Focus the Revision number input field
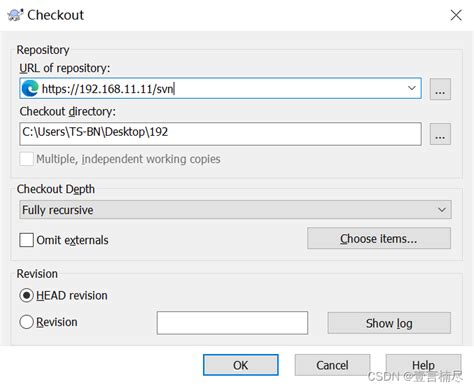 [x=232, y=323]
